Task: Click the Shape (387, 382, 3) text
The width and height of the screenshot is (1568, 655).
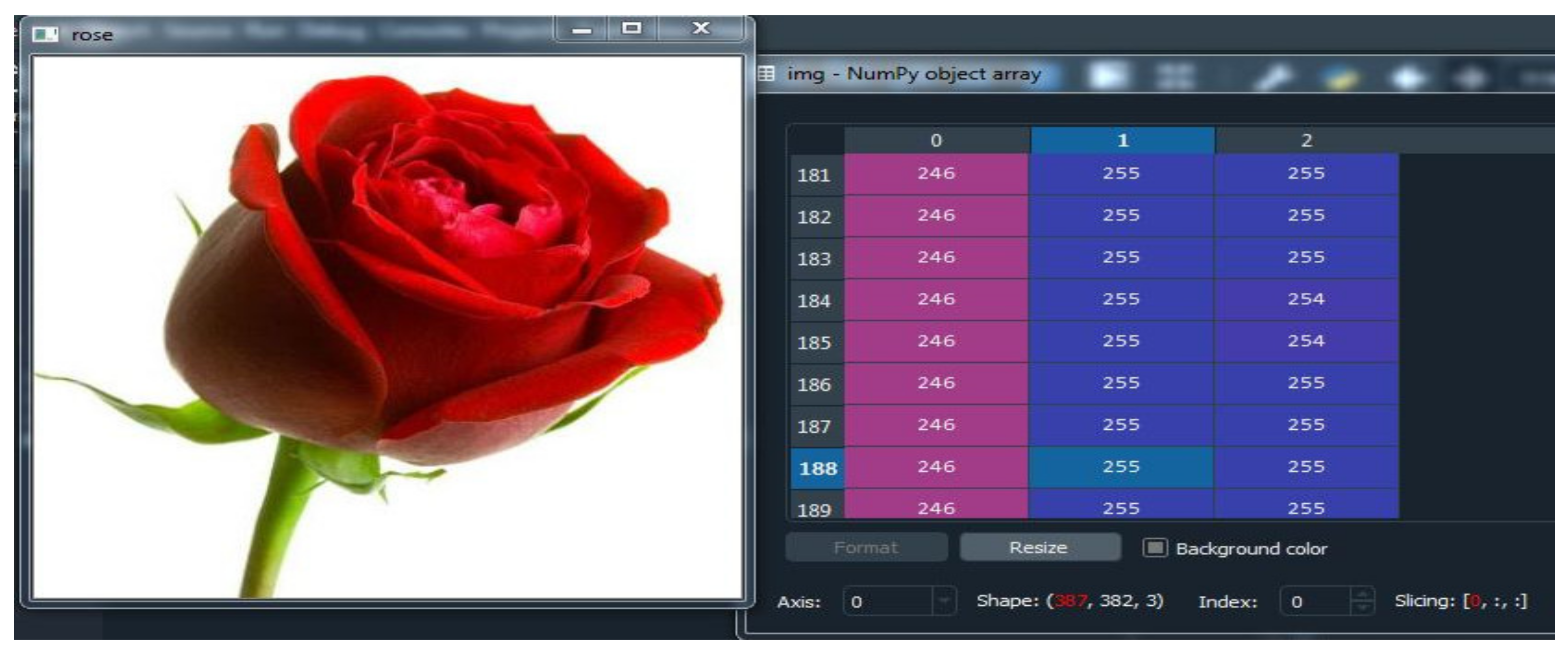Action: (x=1070, y=601)
